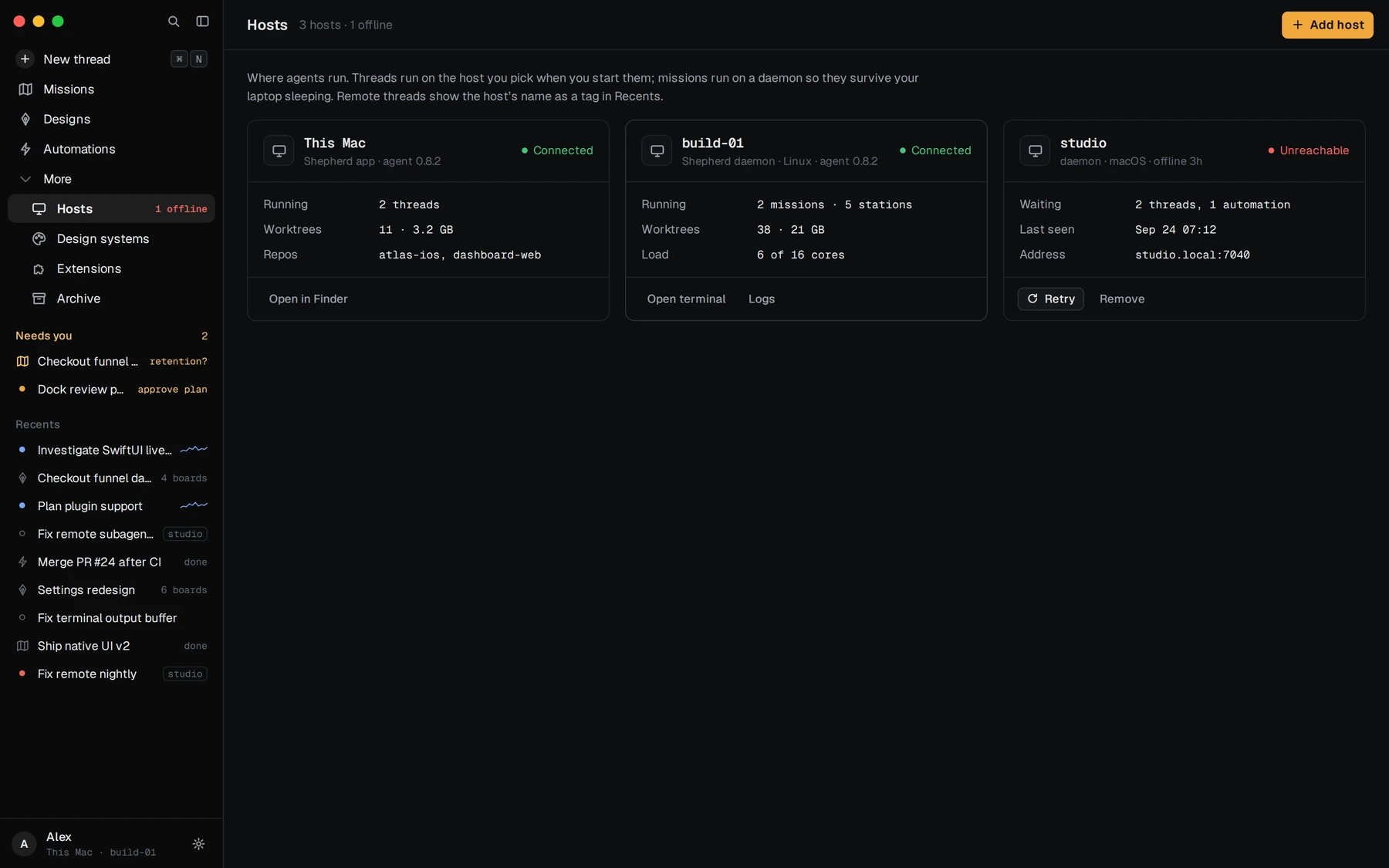This screenshot has height=868, width=1389.
Task: Click the studio.local:7040 address value
Action: [1192, 255]
